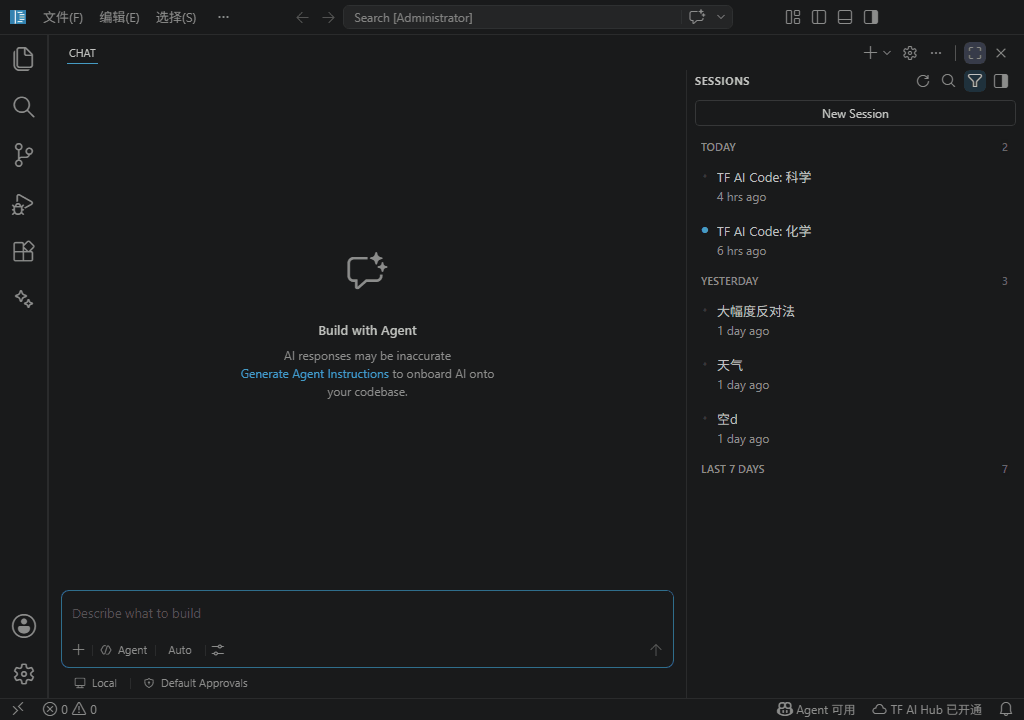Open the 选择(S) menu
1024x720 pixels.
coord(176,18)
